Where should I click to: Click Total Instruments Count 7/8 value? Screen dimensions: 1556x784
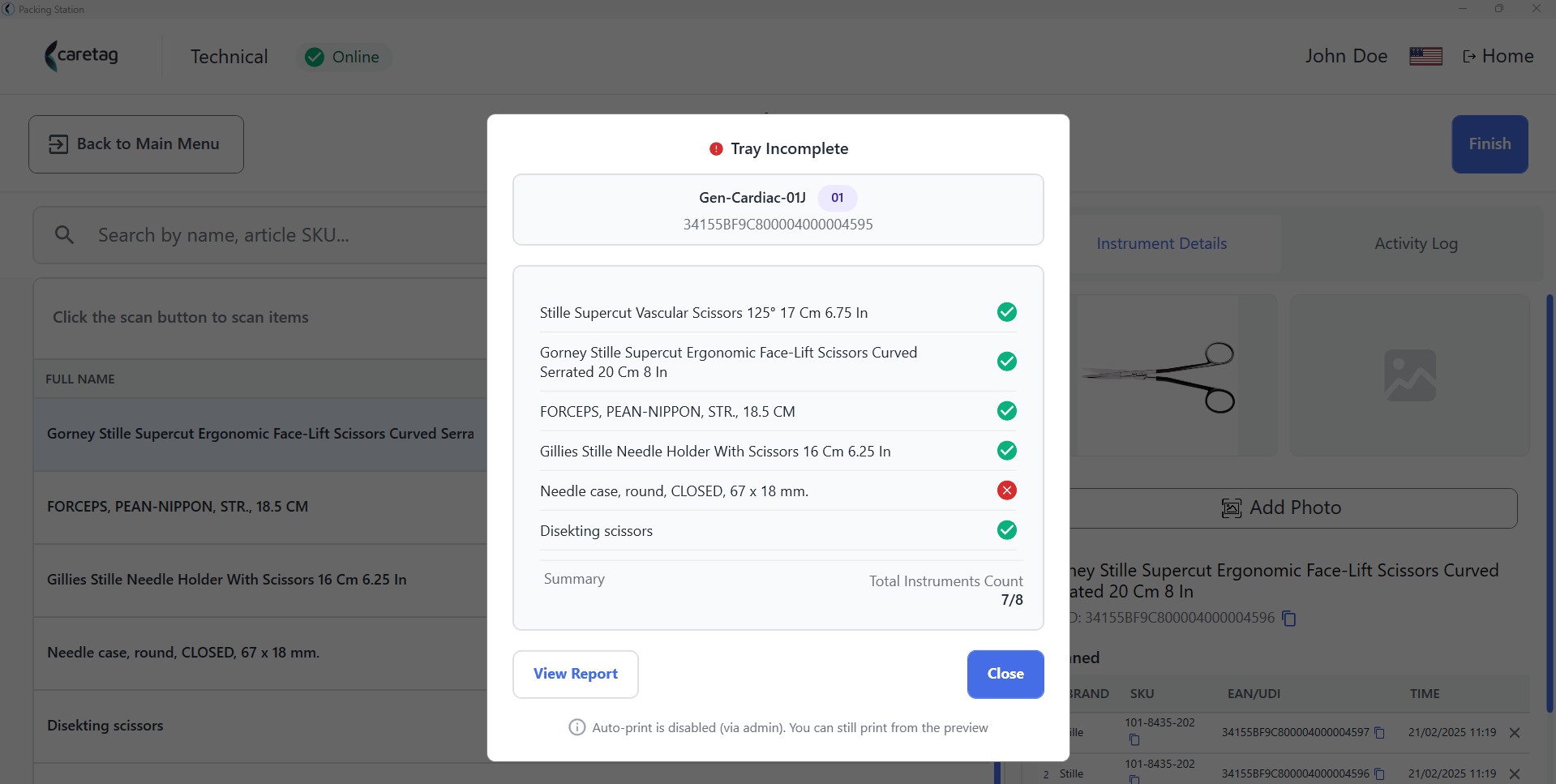click(x=1011, y=600)
